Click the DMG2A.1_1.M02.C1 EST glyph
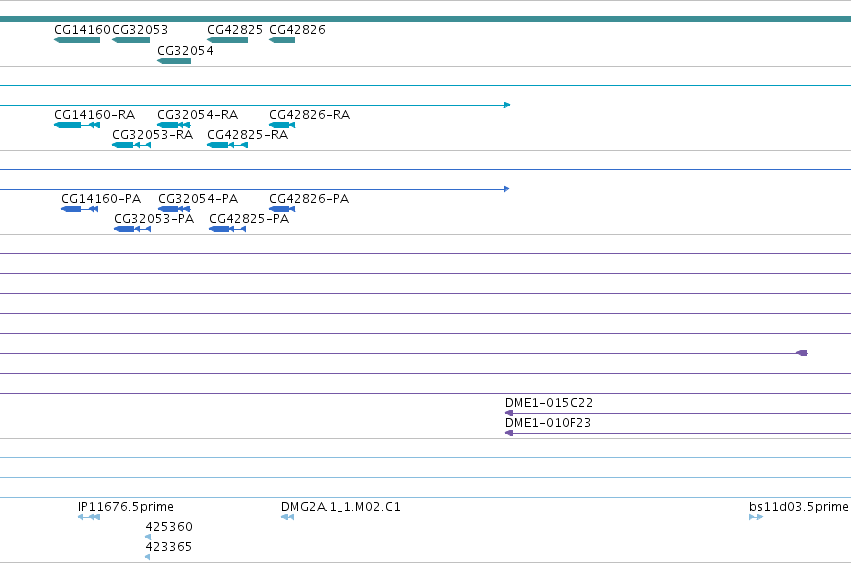This screenshot has height=563, width=851. point(288,517)
